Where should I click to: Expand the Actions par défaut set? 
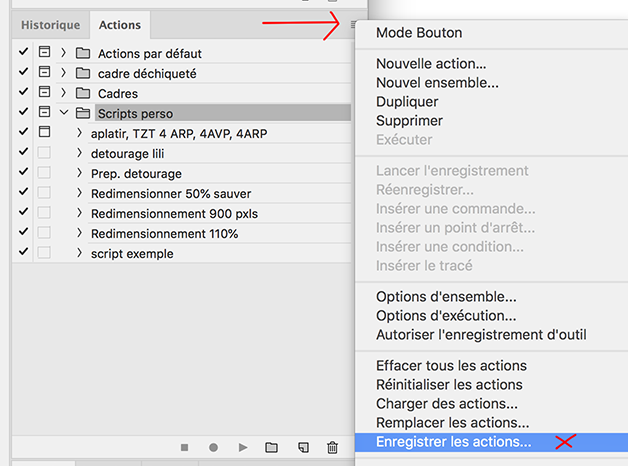63,52
